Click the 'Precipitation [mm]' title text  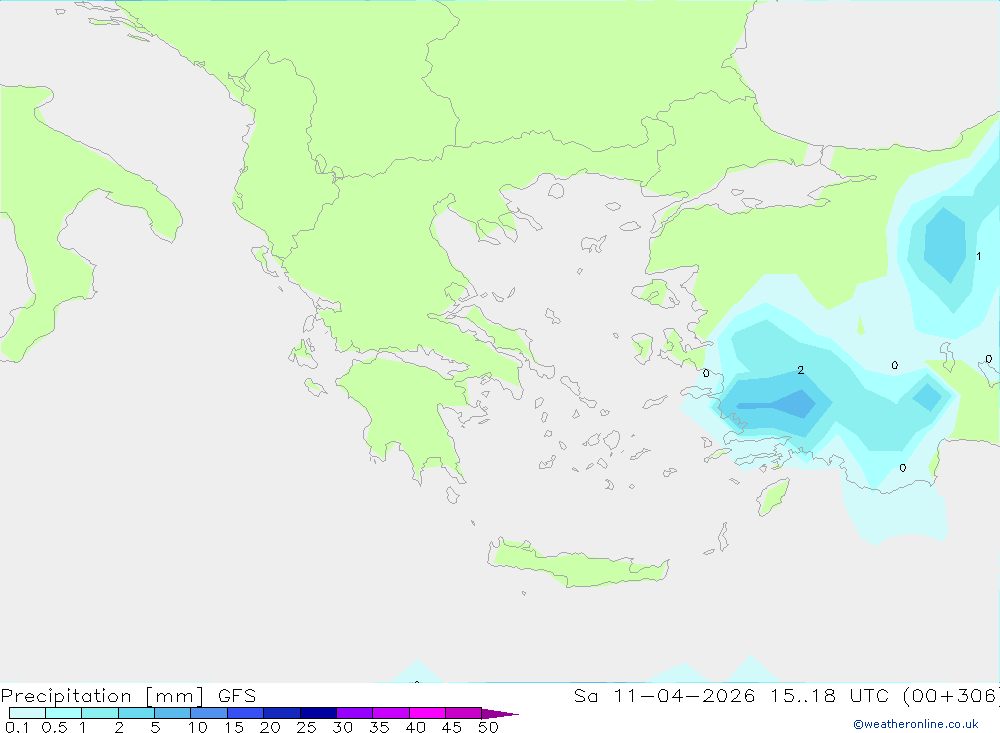coord(102,696)
